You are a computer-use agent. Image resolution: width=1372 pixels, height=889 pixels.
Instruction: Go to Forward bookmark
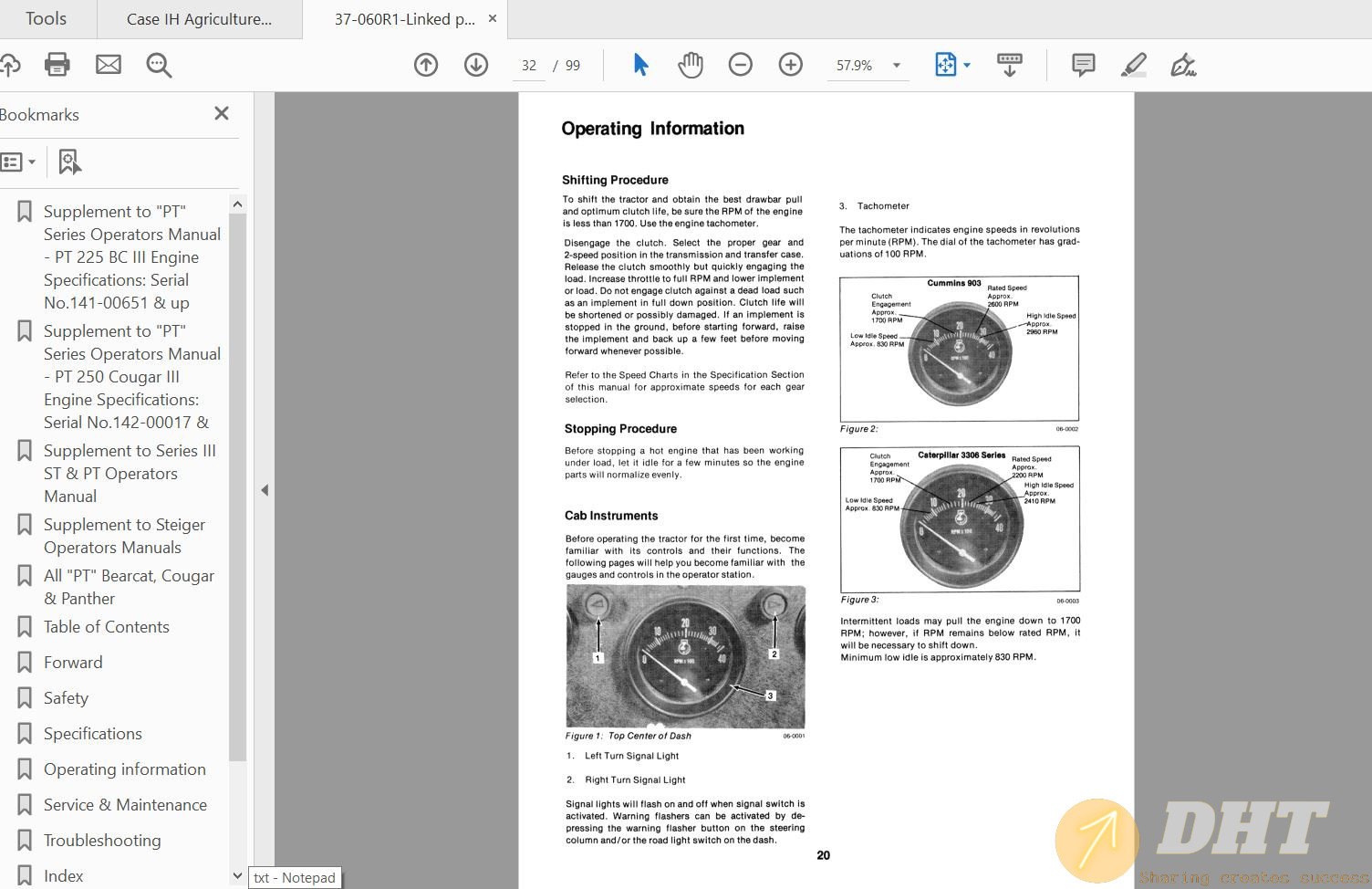[73, 663]
